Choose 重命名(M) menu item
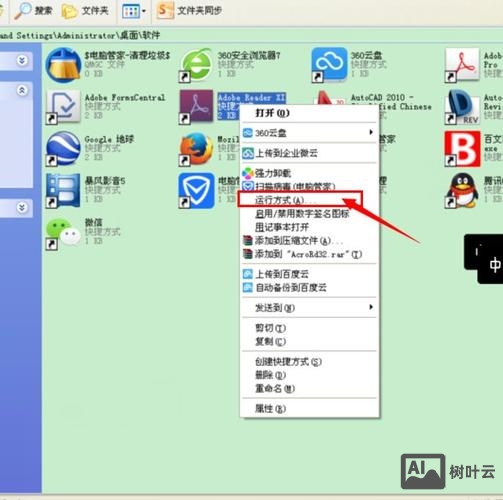This screenshot has width=503, height=500. (309, 388)
